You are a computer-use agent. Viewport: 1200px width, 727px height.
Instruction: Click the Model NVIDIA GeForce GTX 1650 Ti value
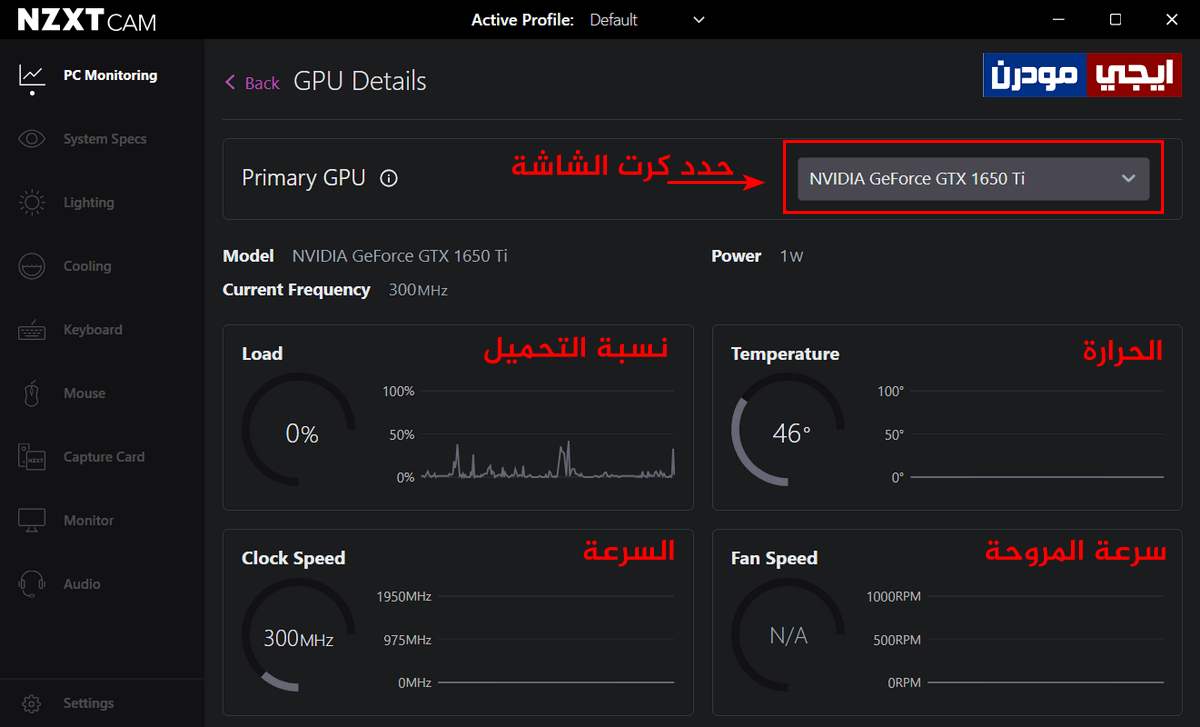400,256
